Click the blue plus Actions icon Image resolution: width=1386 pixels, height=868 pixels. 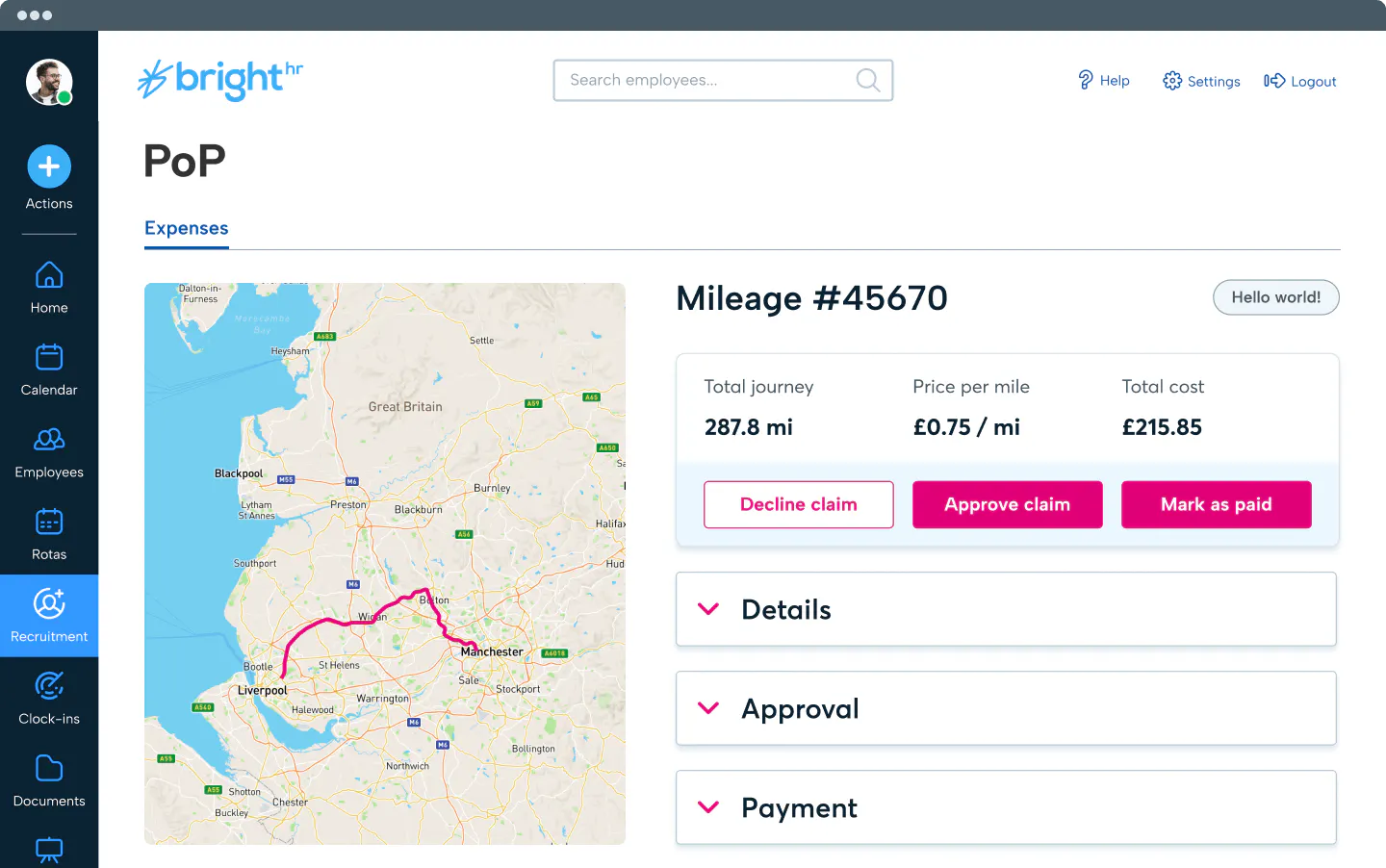pos(49,166)
